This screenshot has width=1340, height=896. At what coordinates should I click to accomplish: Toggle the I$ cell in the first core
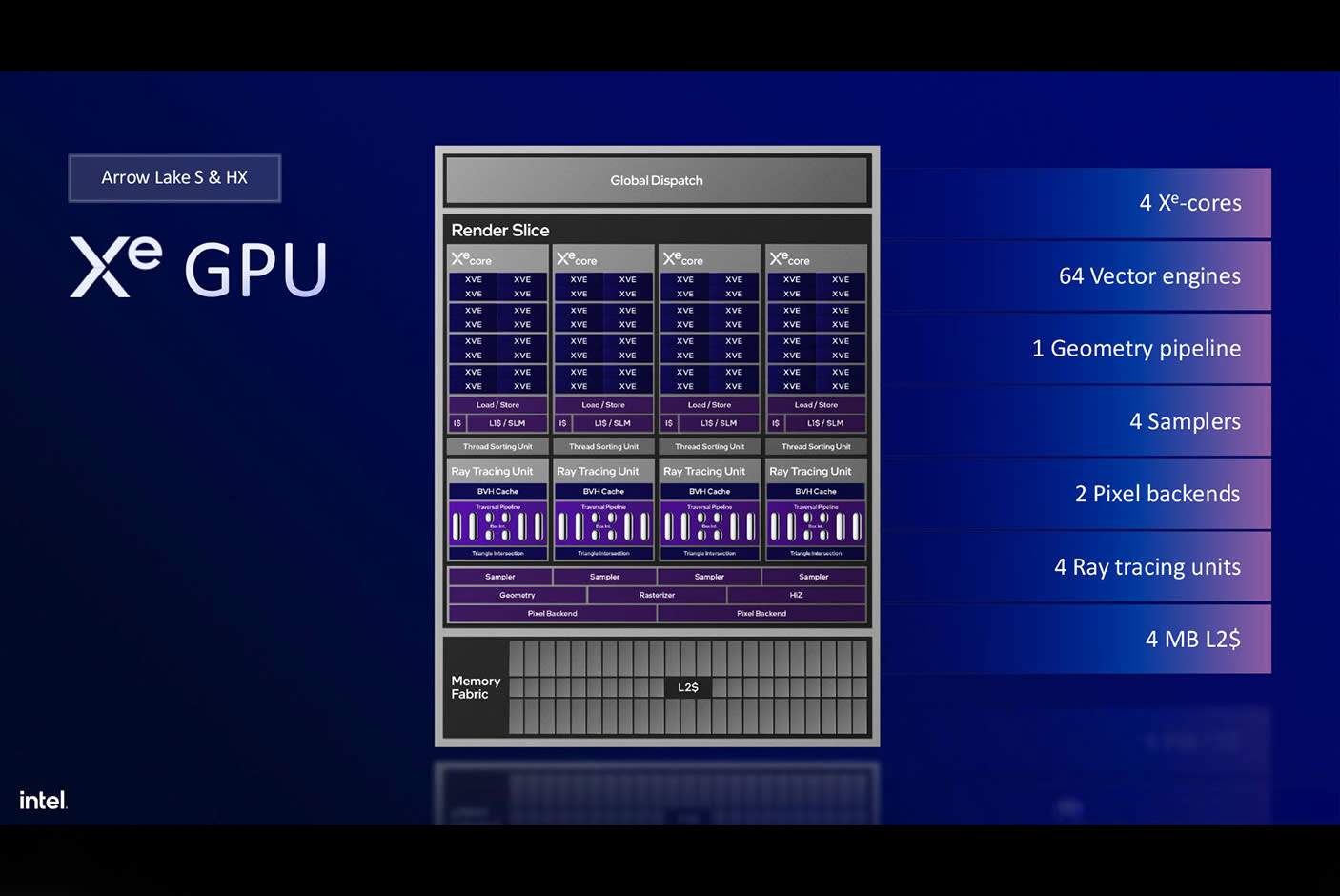click(x=457, y=422)
